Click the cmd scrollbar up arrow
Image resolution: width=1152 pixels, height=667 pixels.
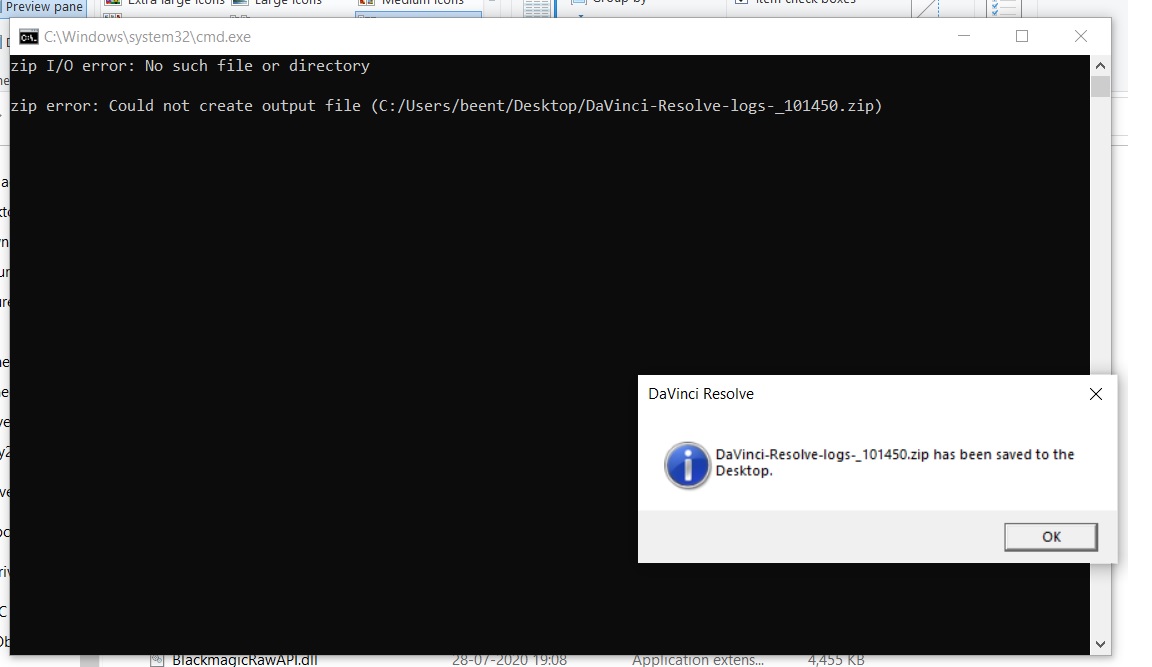[x=1100, y=65]
